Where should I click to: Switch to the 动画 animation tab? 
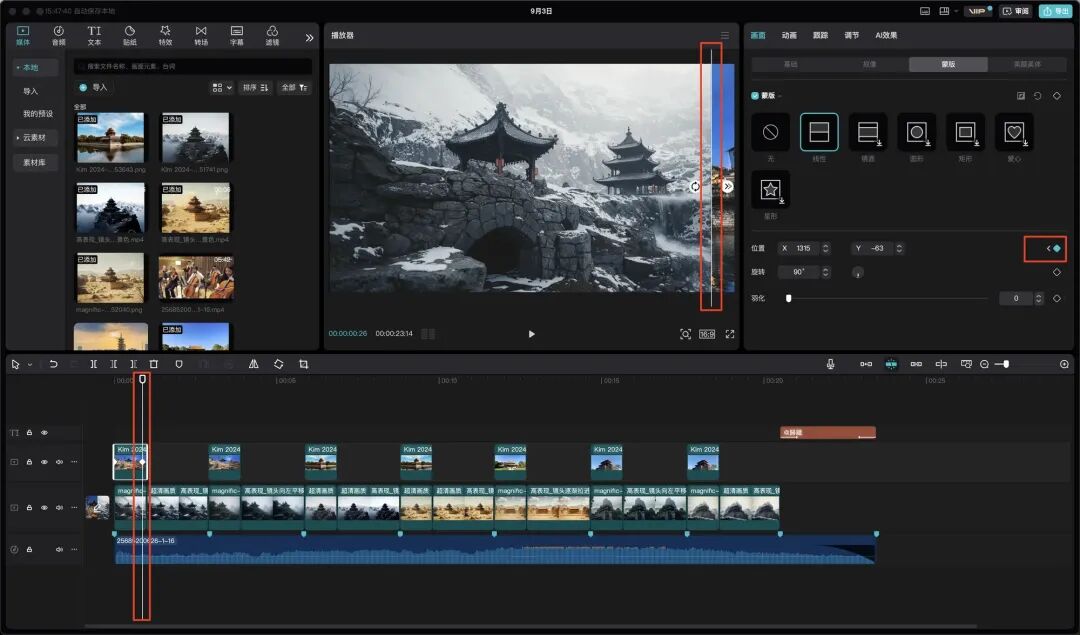pos(789,35)
